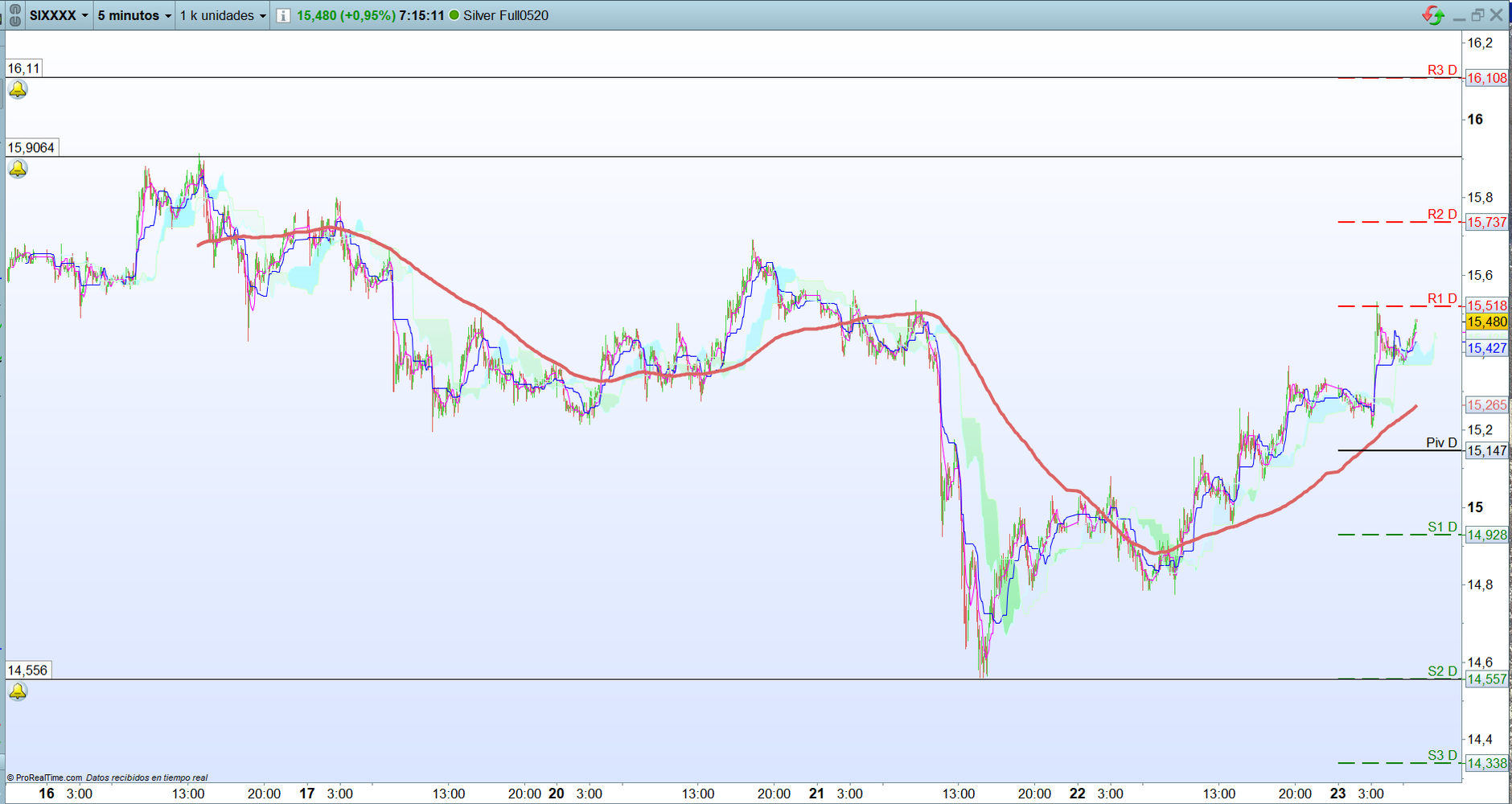Close the SIXXXX chart window
This screenshot has width=1512, height=804.
pos(1496,15)
